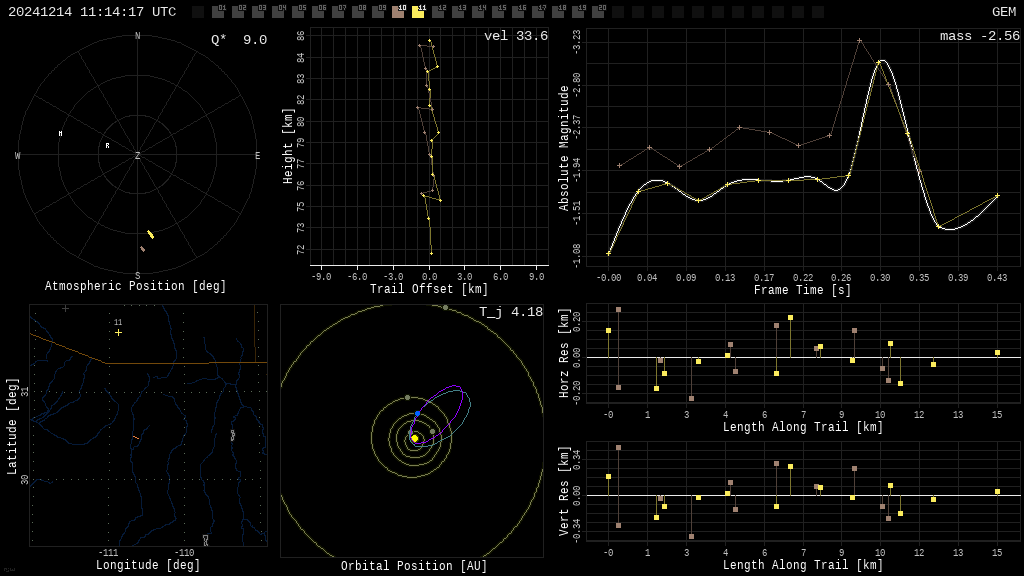This screenshot has width=1024, height=576.
Task: Click the W compass label on polar plot
Action: coord(18,155)
